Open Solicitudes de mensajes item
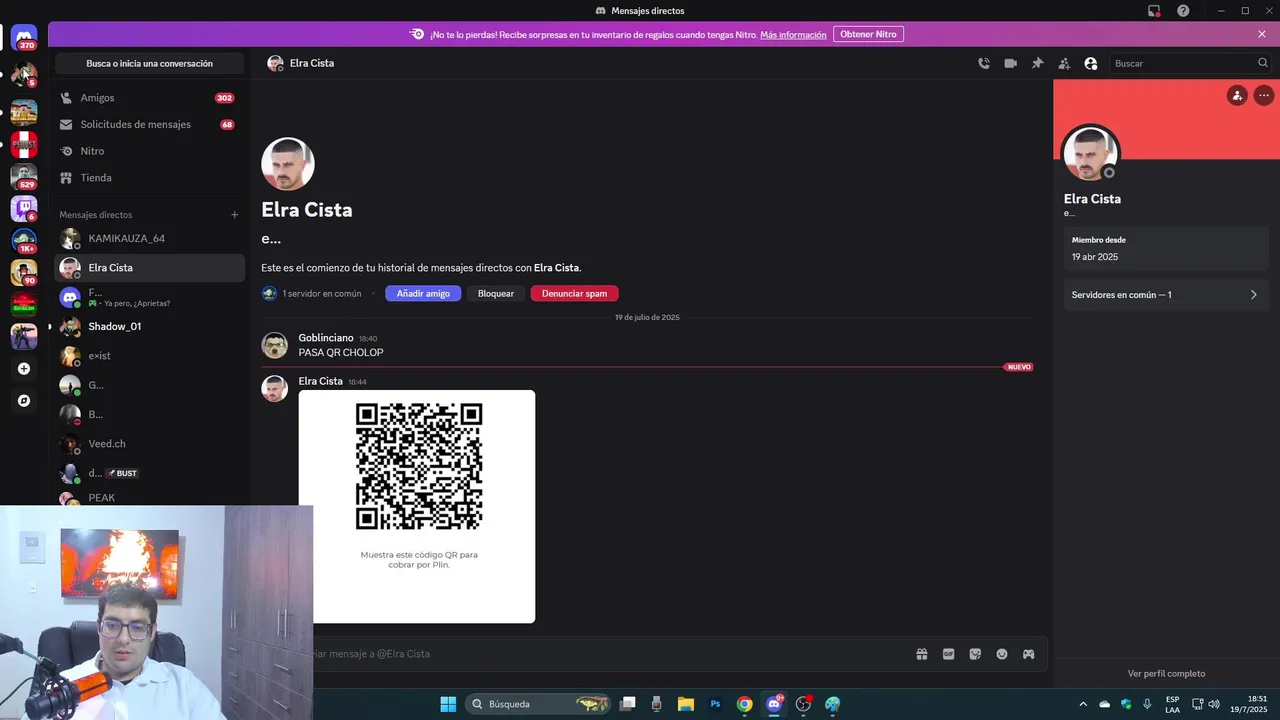 (x=149, y=125)
